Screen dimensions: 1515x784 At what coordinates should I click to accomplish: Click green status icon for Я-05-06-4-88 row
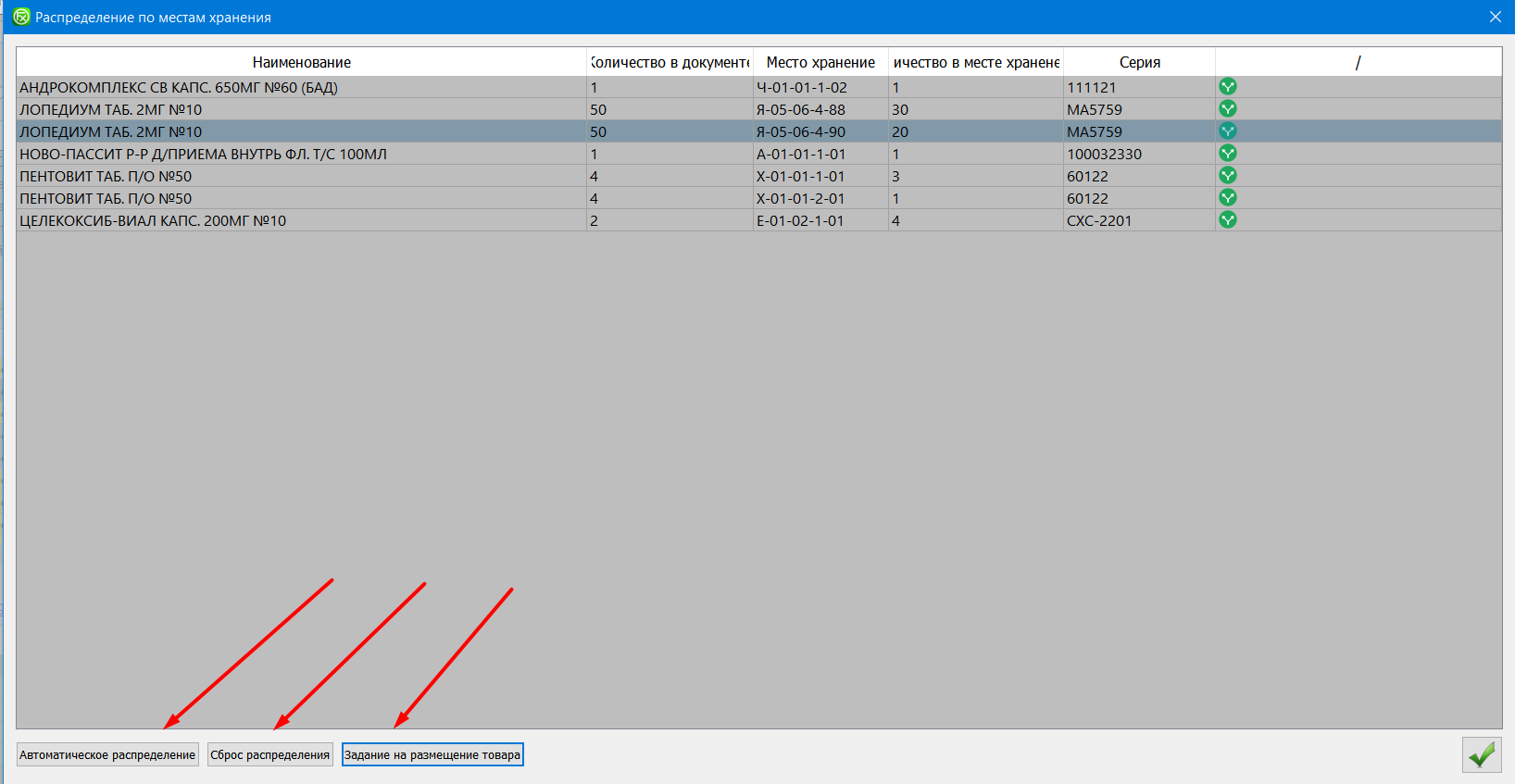pyautogui.click(x=1228, y=109)
